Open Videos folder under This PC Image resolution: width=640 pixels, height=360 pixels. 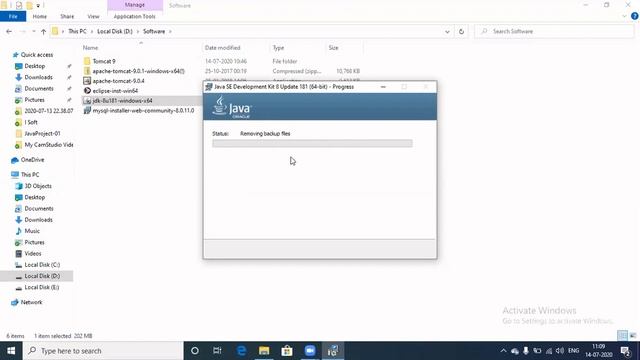[33, 253]
